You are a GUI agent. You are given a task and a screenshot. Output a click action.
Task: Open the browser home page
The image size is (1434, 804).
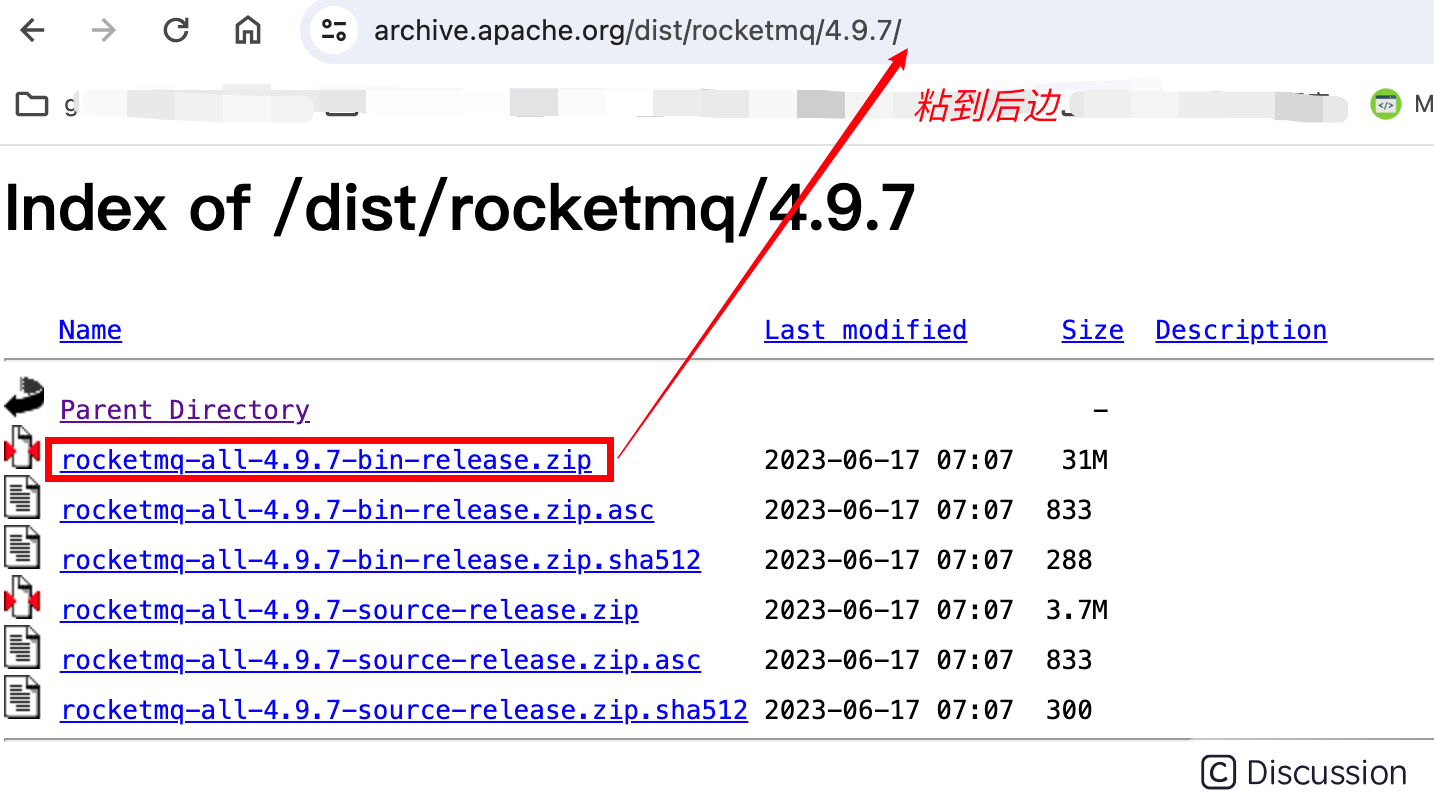point(245,30)
